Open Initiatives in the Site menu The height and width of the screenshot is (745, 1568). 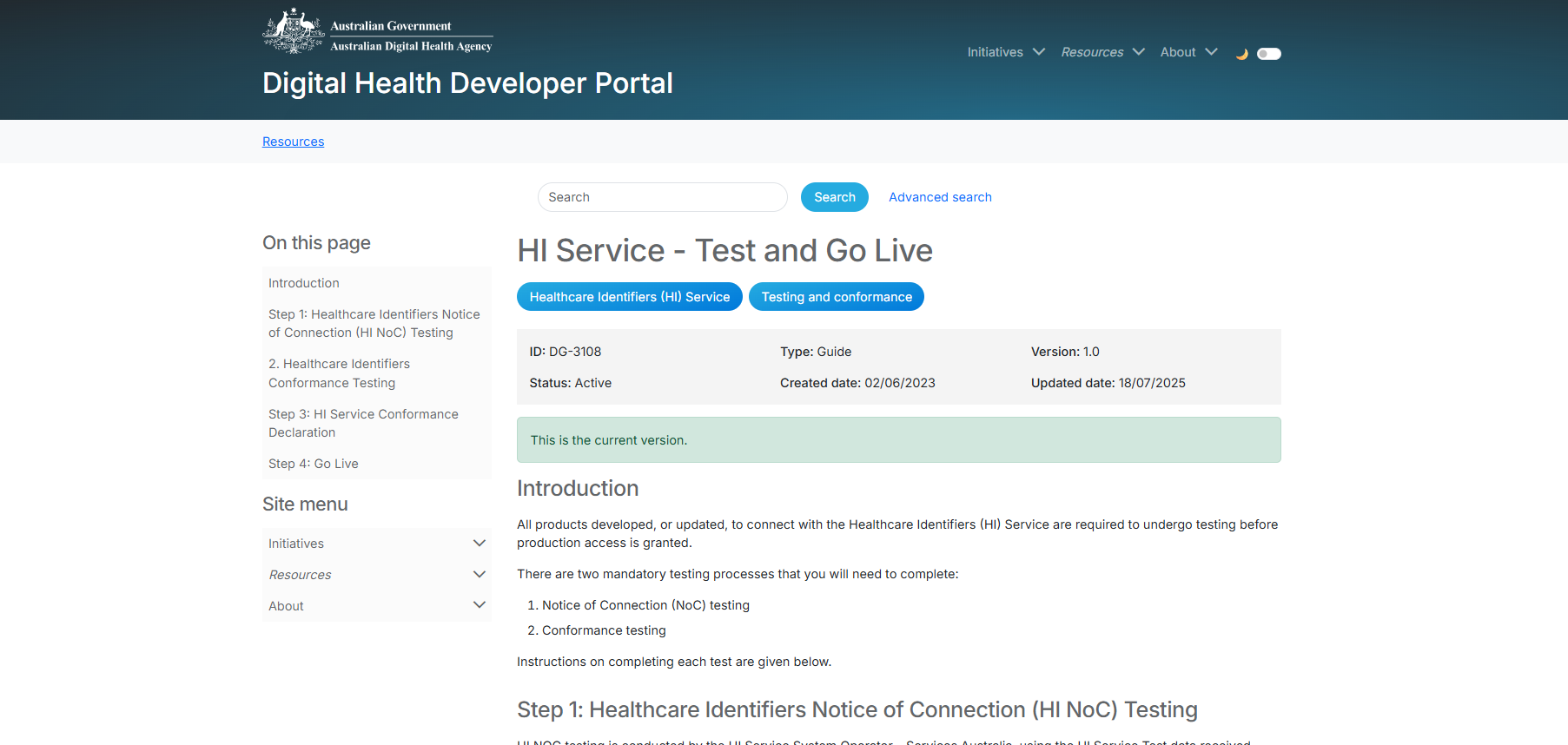click(x=296, y=544)
